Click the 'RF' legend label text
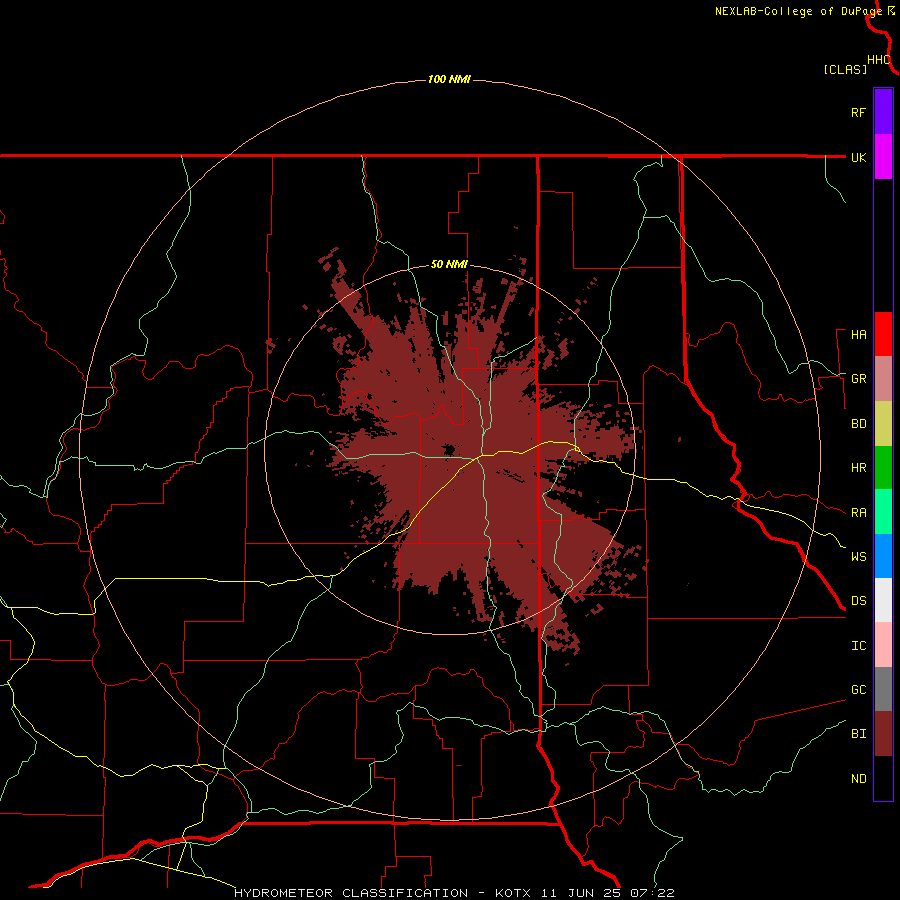Image resolution: width=900 pixels, height=900 pixels. (858, 112)
